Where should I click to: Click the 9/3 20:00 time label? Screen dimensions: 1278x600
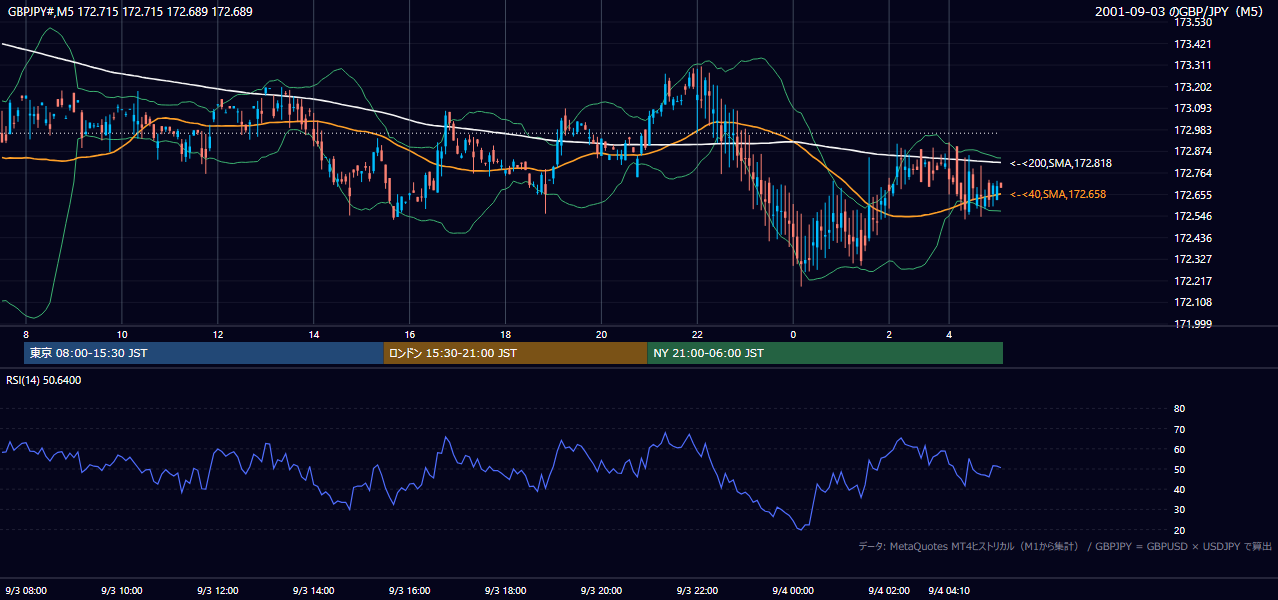point(602,591)
